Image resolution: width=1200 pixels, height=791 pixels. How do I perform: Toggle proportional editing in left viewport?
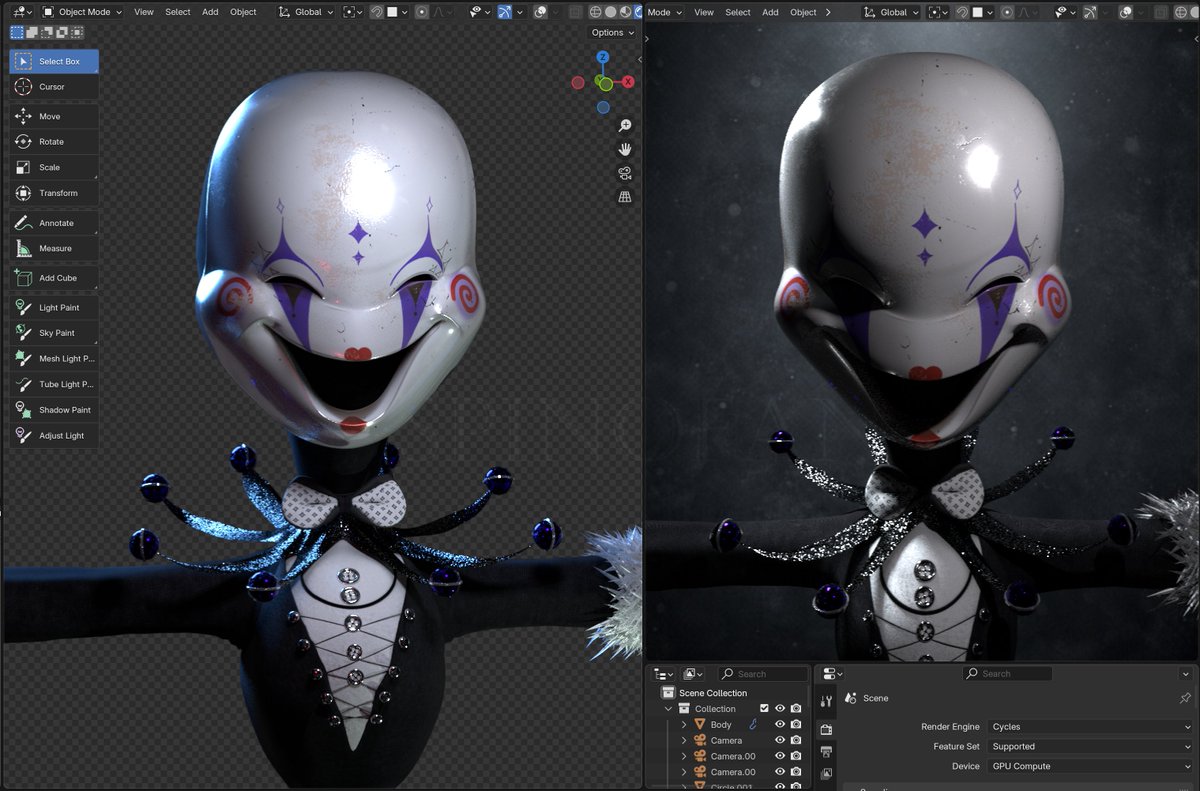[422, 12]
